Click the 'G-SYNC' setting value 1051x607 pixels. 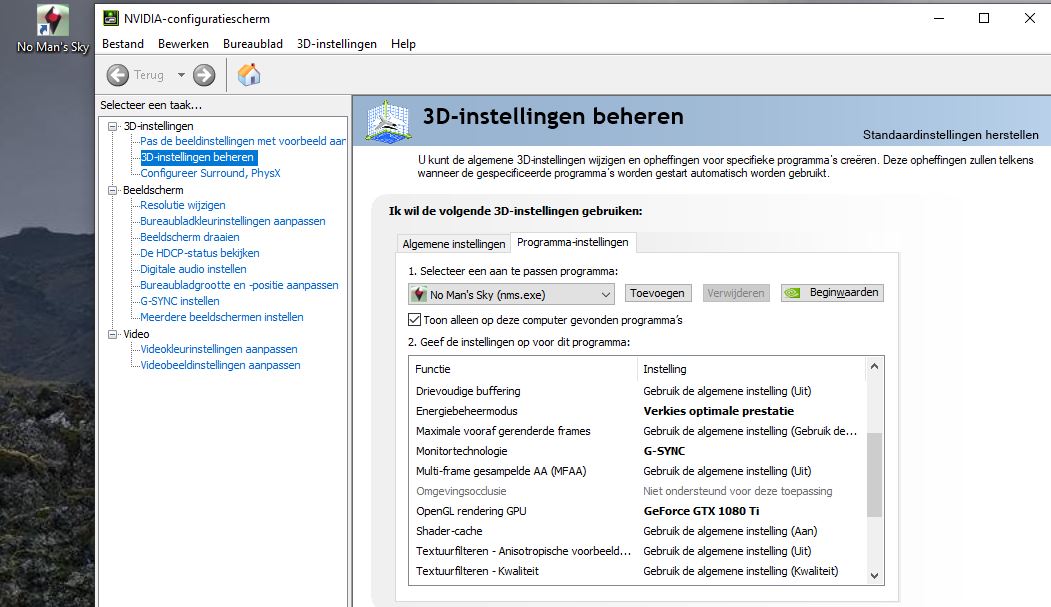point(664,451)
